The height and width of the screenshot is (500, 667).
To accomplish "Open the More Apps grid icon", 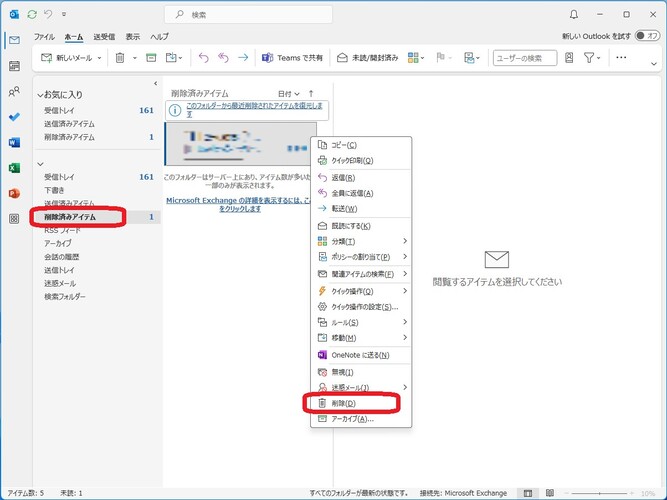I will (x=14, y=219).
